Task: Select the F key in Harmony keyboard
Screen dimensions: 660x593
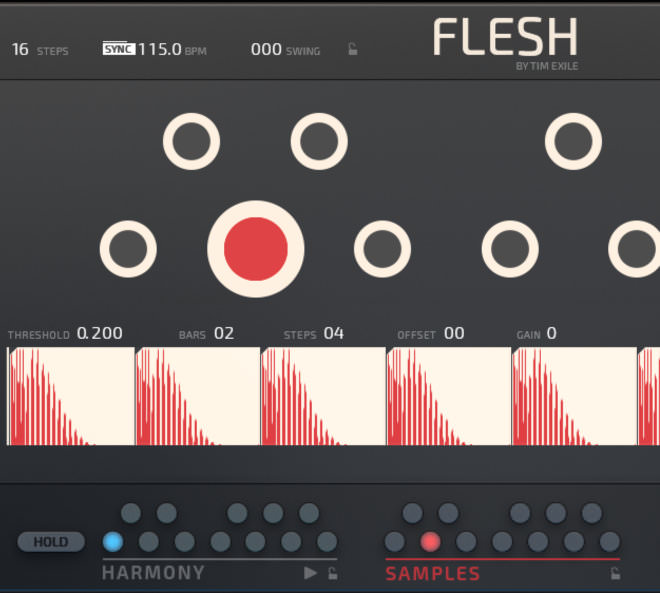Action: click(220, 542)
